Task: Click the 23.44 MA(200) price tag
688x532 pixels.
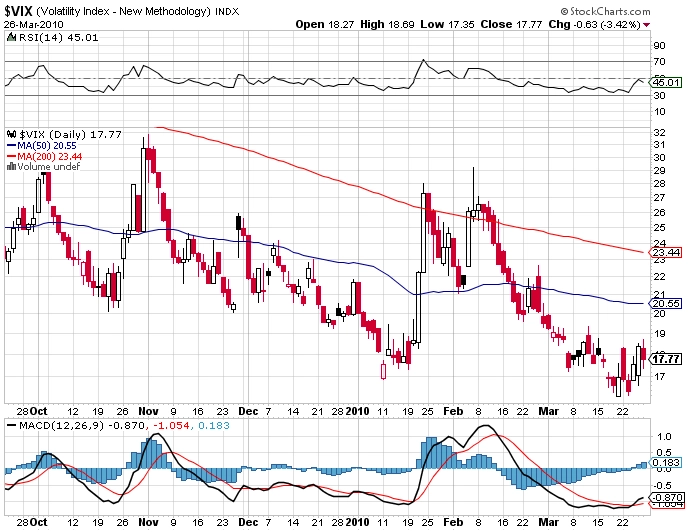Action: [665, 252]
